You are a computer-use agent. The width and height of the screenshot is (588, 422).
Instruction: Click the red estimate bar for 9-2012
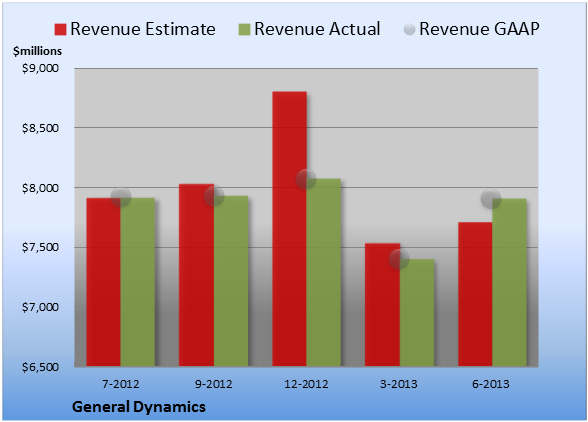coord(196,275)
